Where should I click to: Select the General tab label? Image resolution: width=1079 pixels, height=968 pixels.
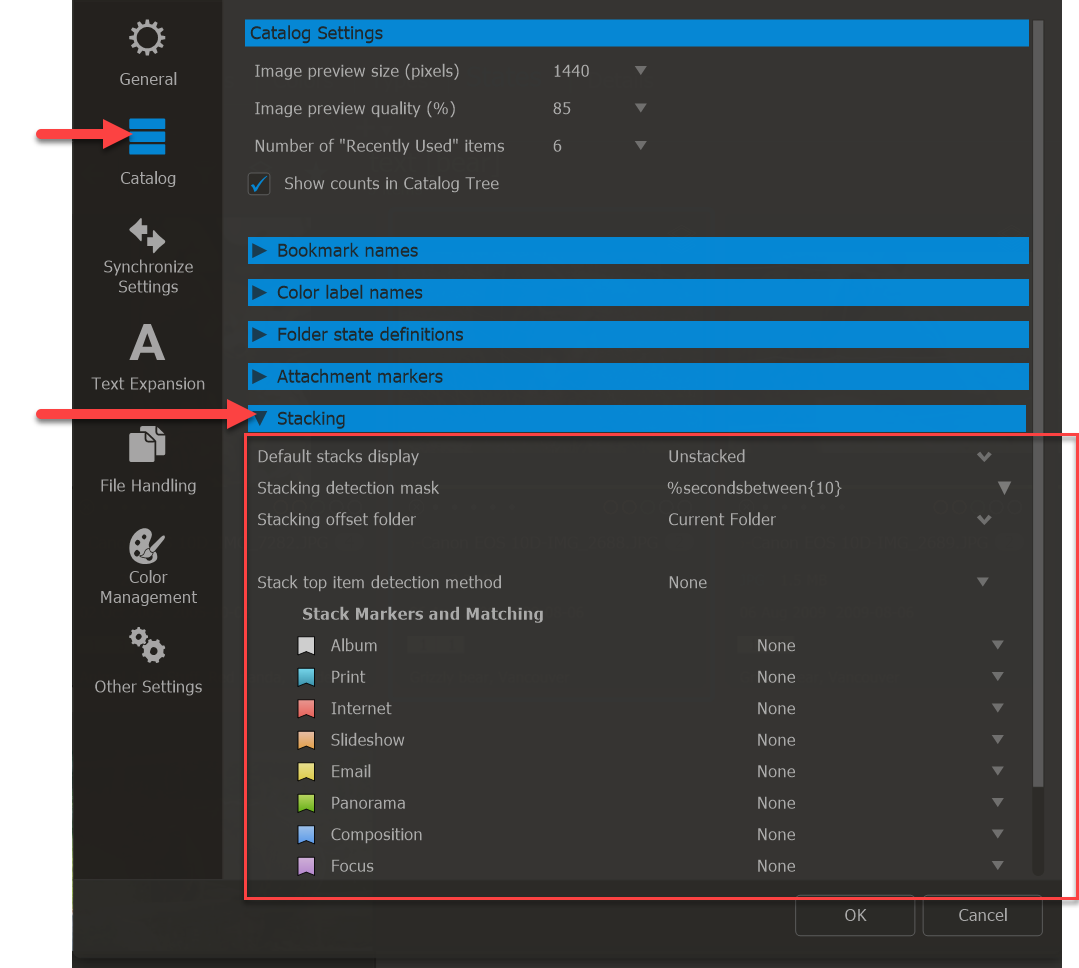tap(148, 79)
